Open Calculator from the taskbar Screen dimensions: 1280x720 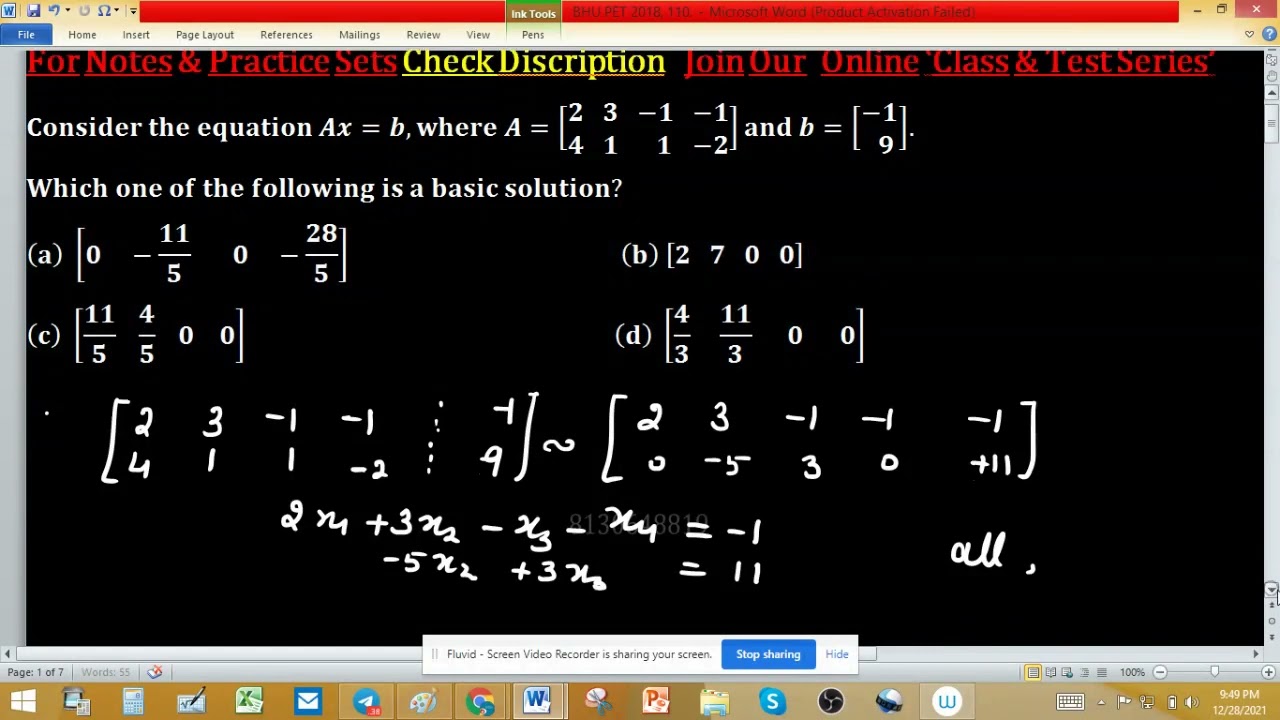[x=133, y=701]
